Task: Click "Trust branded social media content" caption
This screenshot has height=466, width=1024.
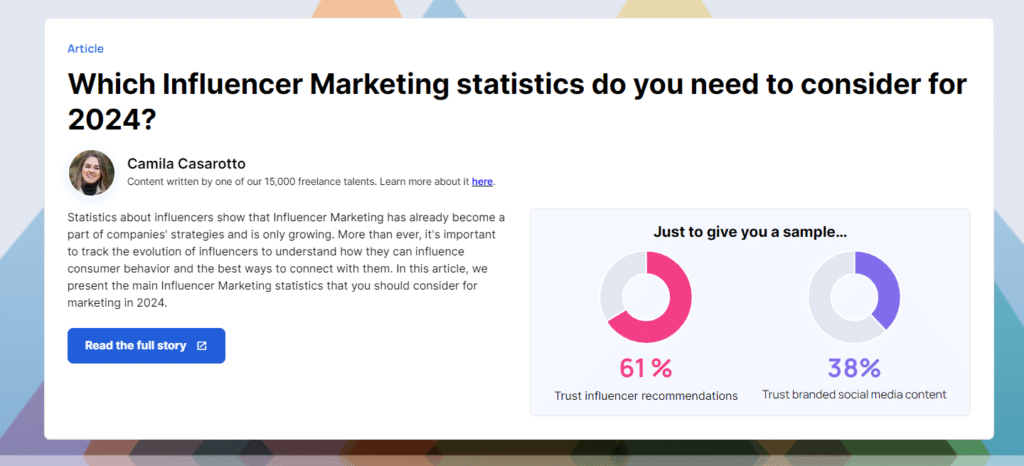Action: [854, 395]
